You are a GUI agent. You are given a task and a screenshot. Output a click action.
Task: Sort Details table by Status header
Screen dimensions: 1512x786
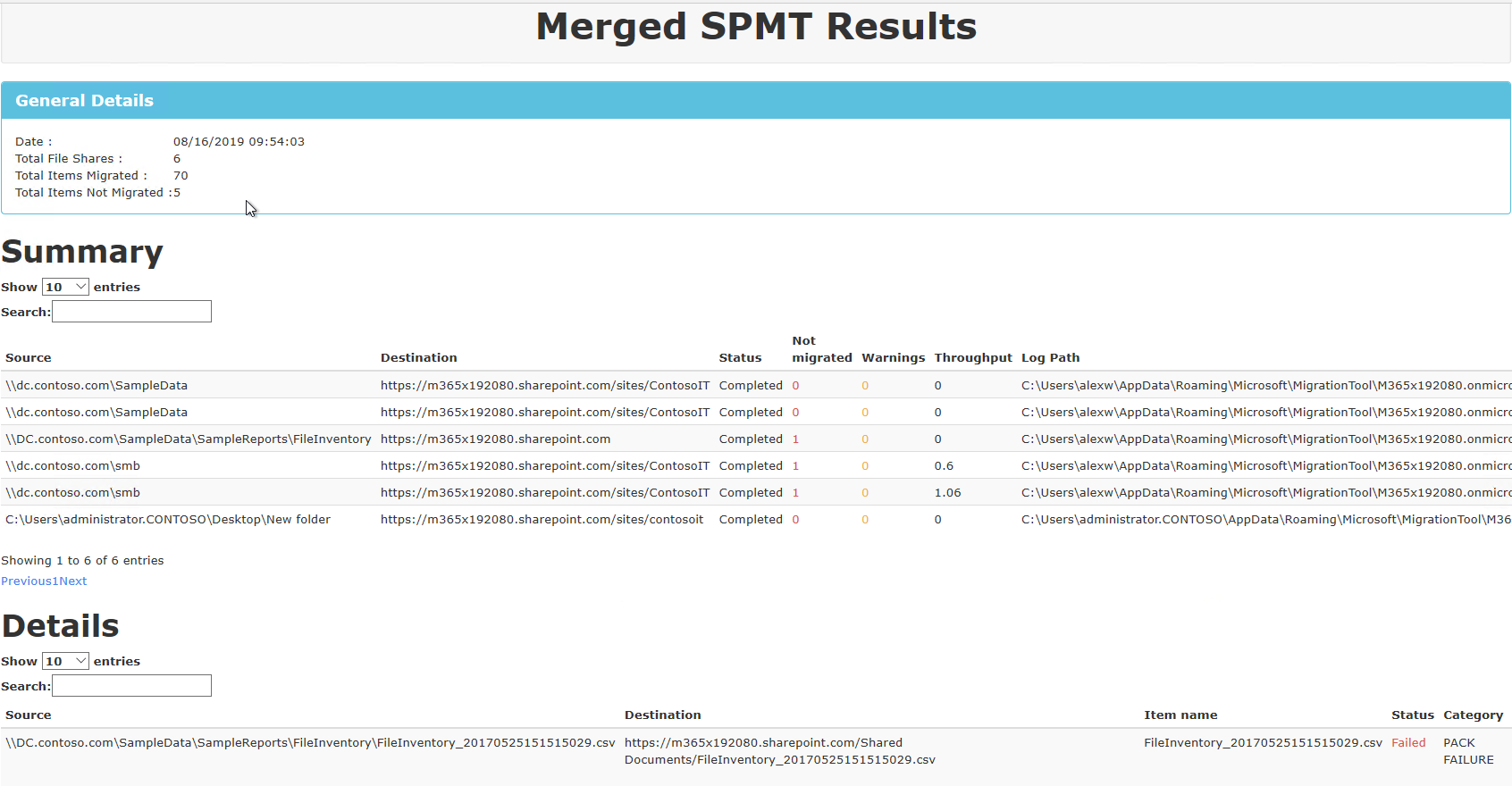click(x=1413, y=715)
